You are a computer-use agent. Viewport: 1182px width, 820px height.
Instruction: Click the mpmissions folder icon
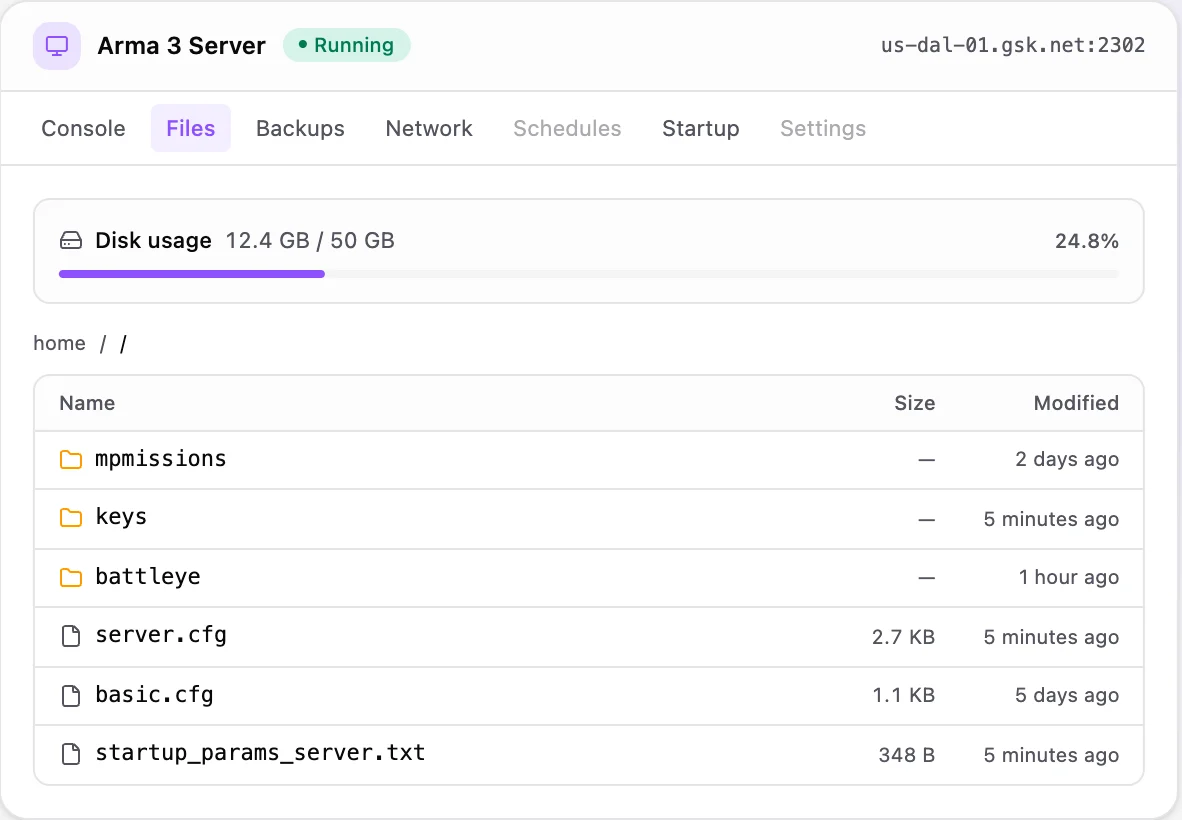click(x=71, y=460)
